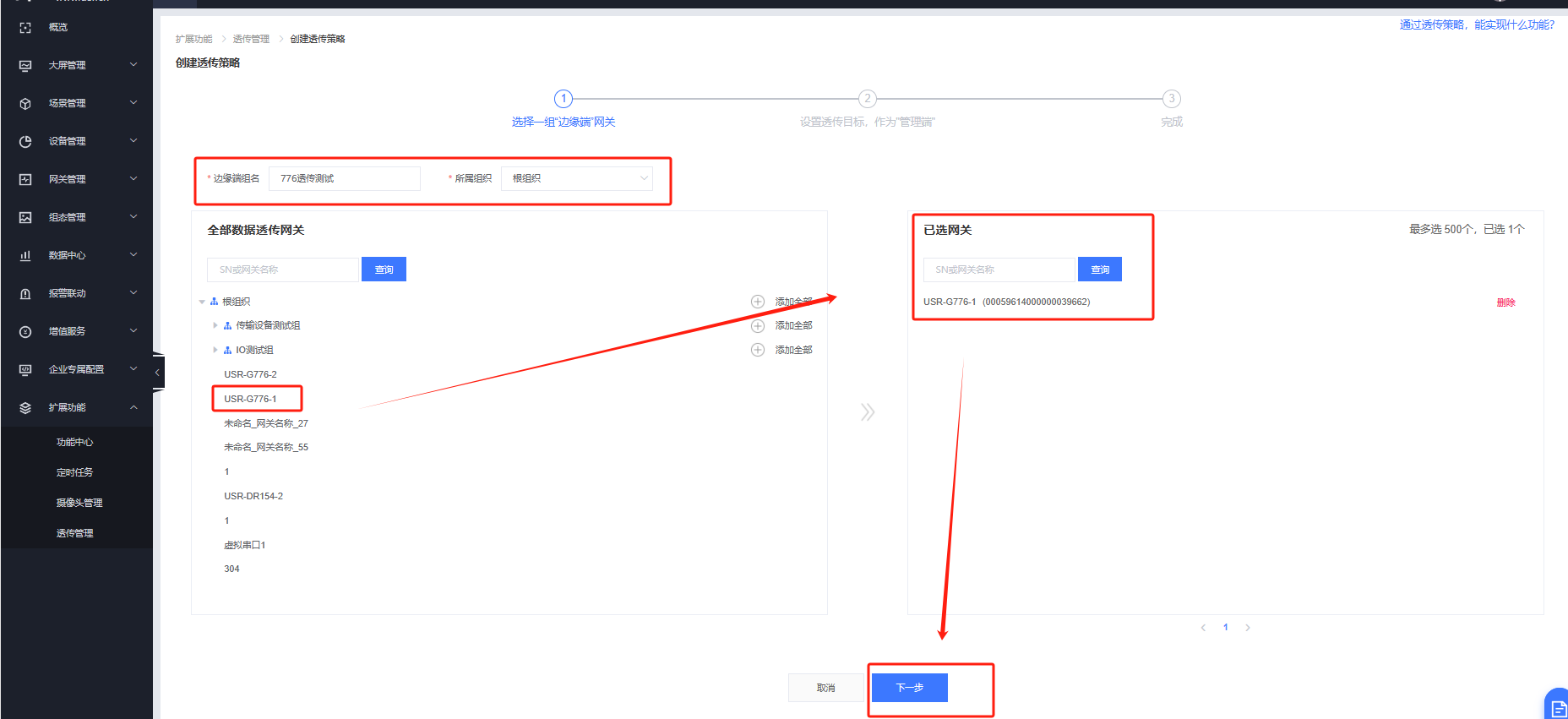Open the 所属组织 dropdown

[x=576, y=178]
